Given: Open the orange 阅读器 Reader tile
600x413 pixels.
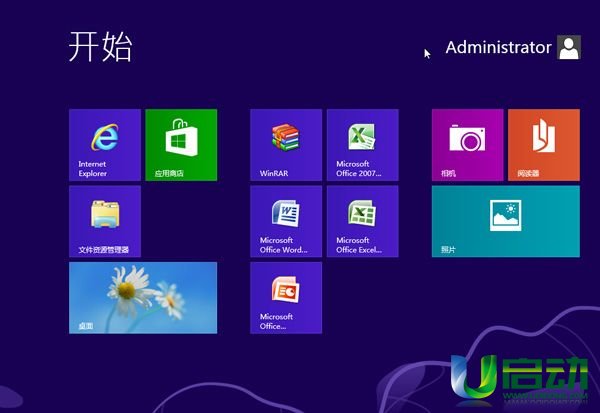Looking at the screenshot, I should pyautogui.click(x=544, y=145).
